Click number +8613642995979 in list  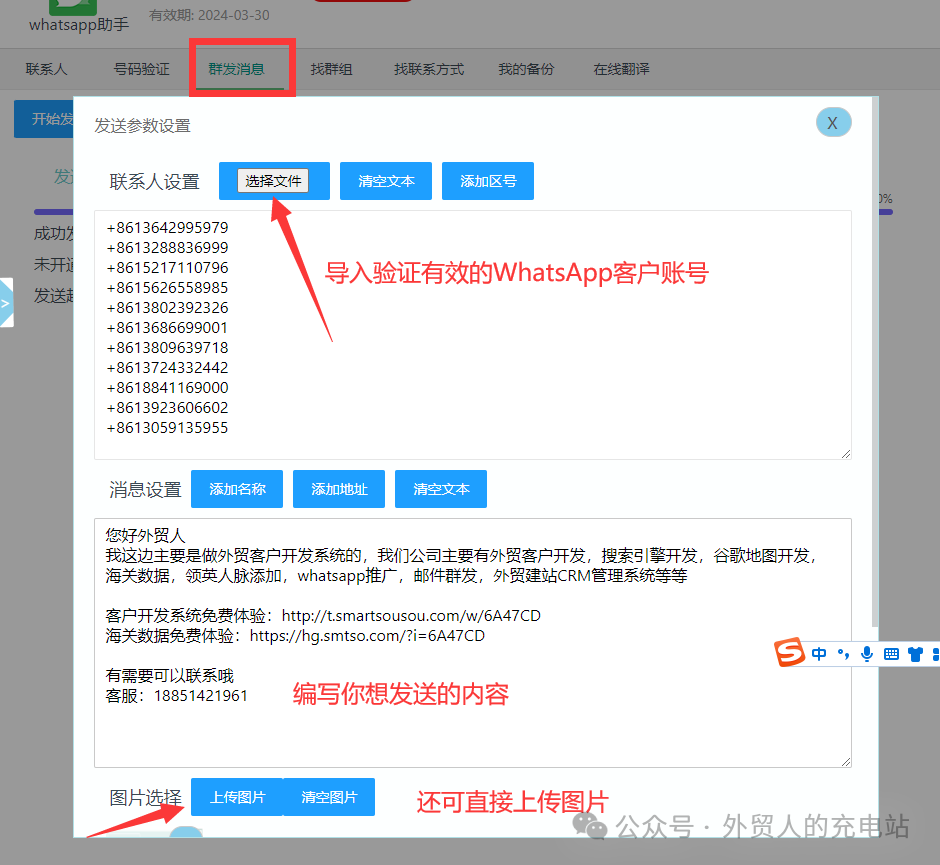167,228
